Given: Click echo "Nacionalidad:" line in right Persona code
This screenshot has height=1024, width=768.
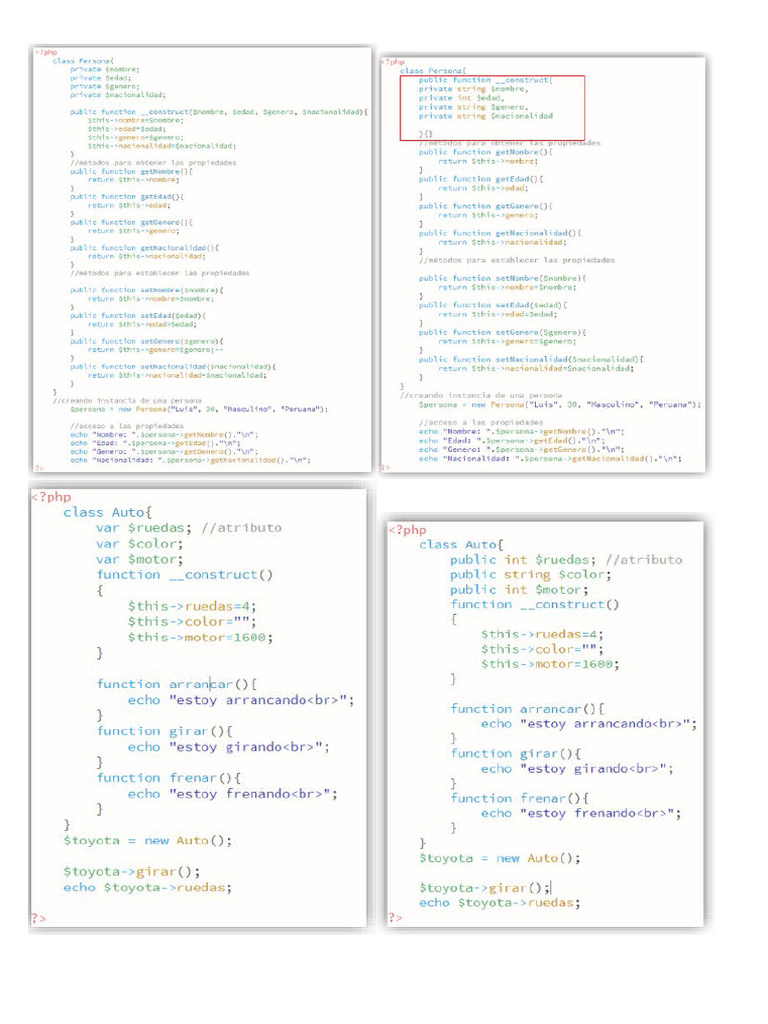Looking at the screenshot, I should tap(550, 458).
